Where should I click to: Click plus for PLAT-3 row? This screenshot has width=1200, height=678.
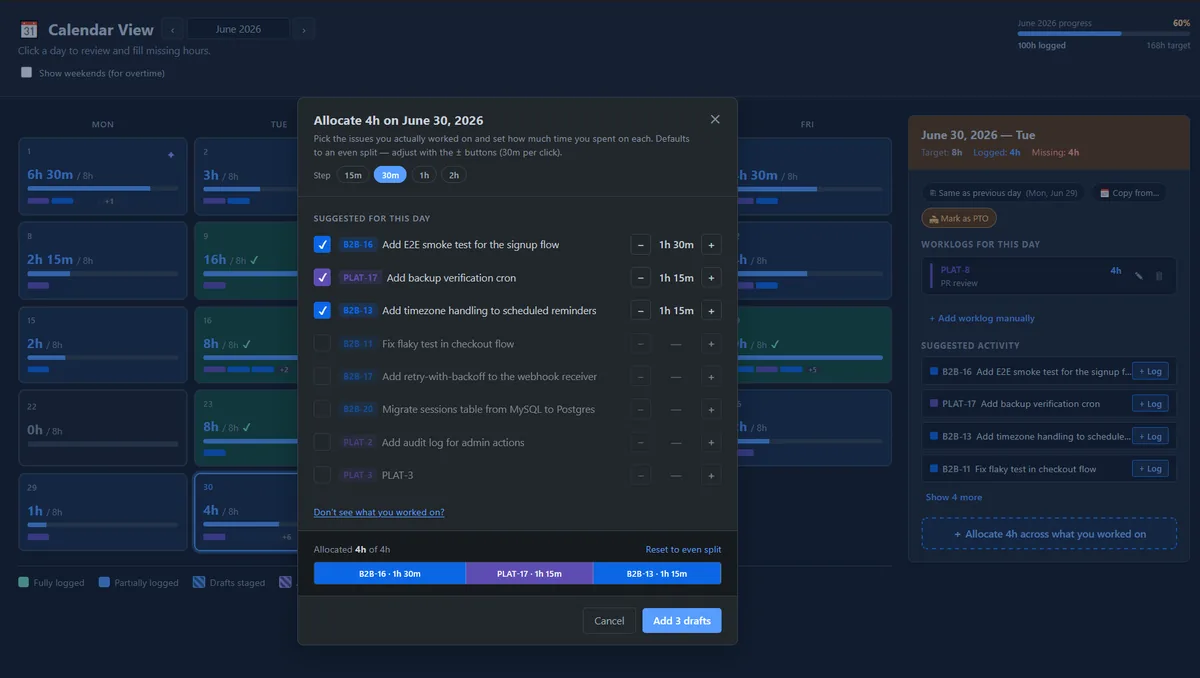click(711, 475)
